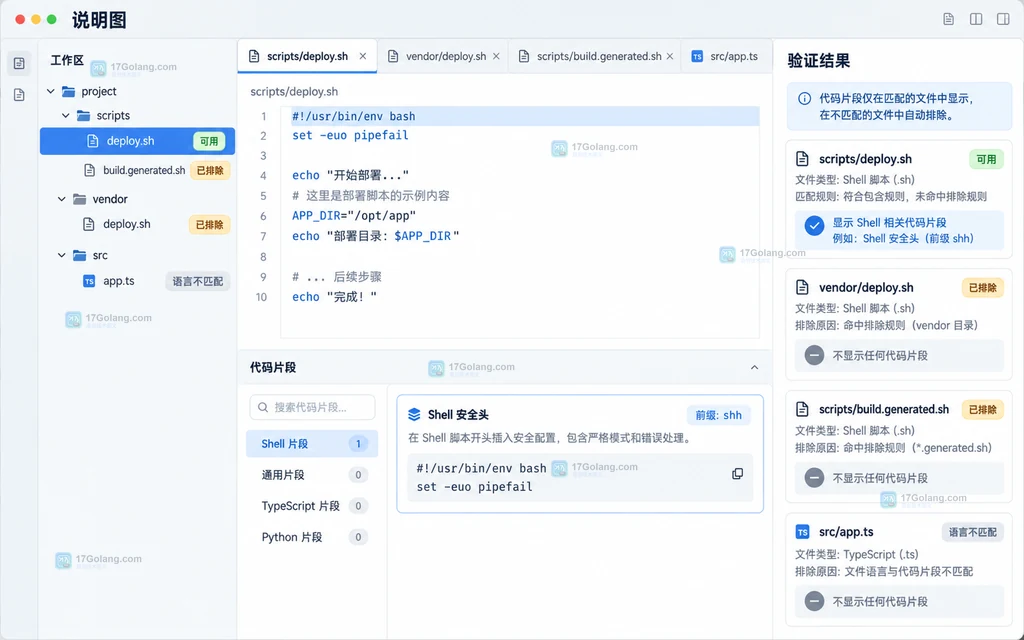
Task: Click the 验证结果 heading
Action: click(x=819, y=61)
